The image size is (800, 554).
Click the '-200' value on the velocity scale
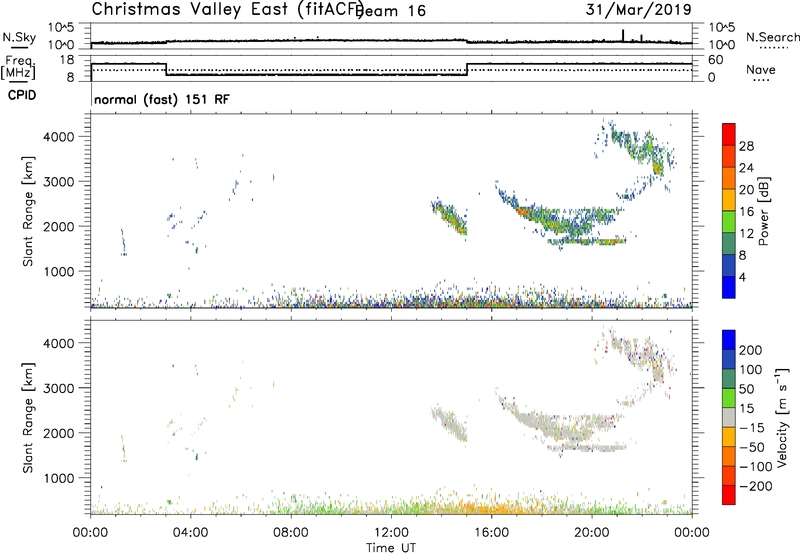754,486
